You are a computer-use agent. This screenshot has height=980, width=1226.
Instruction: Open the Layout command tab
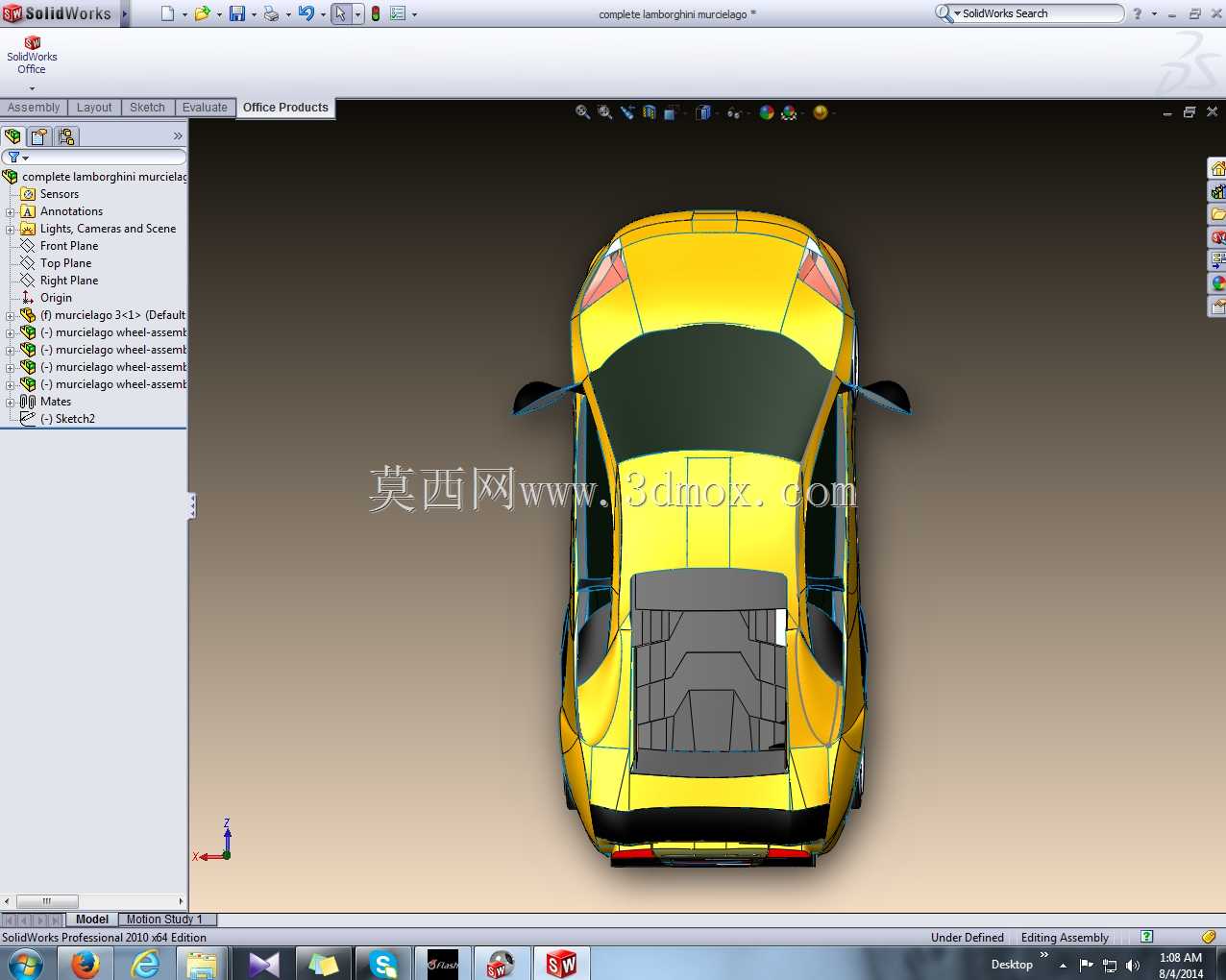[x=94, y=108]
